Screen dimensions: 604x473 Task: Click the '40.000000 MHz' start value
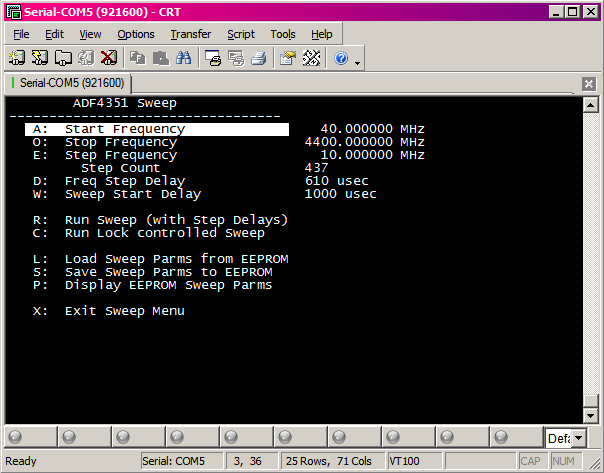click(x=372, y=129)
